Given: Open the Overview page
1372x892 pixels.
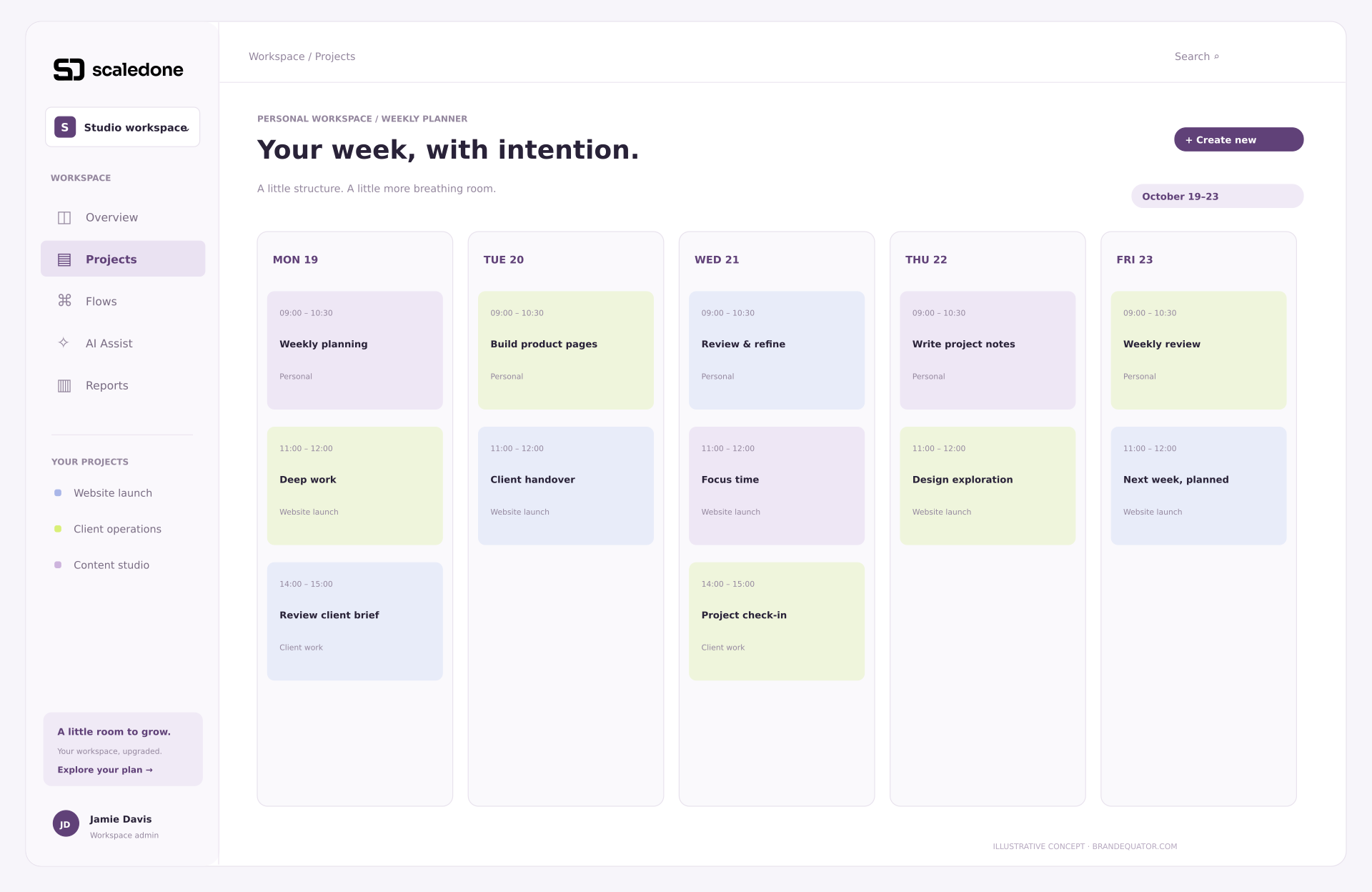Looking at the screenshot, I should click(x=123, y=217).
